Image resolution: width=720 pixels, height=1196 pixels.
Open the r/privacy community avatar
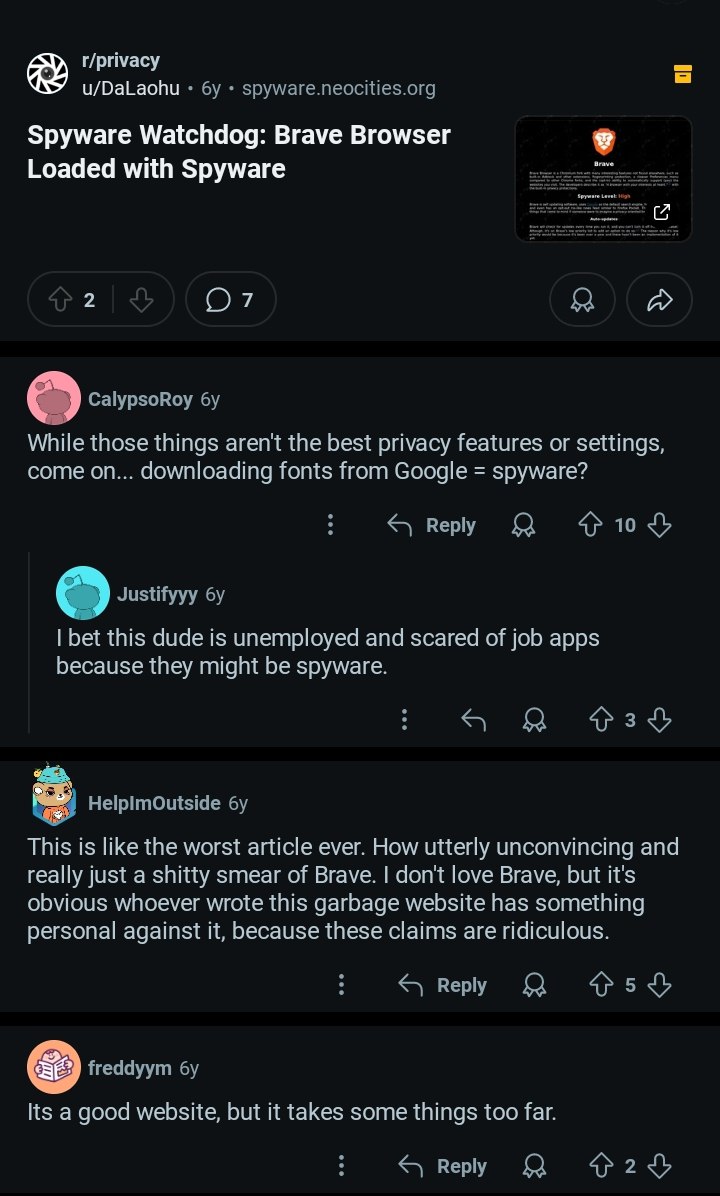[46, 74]
